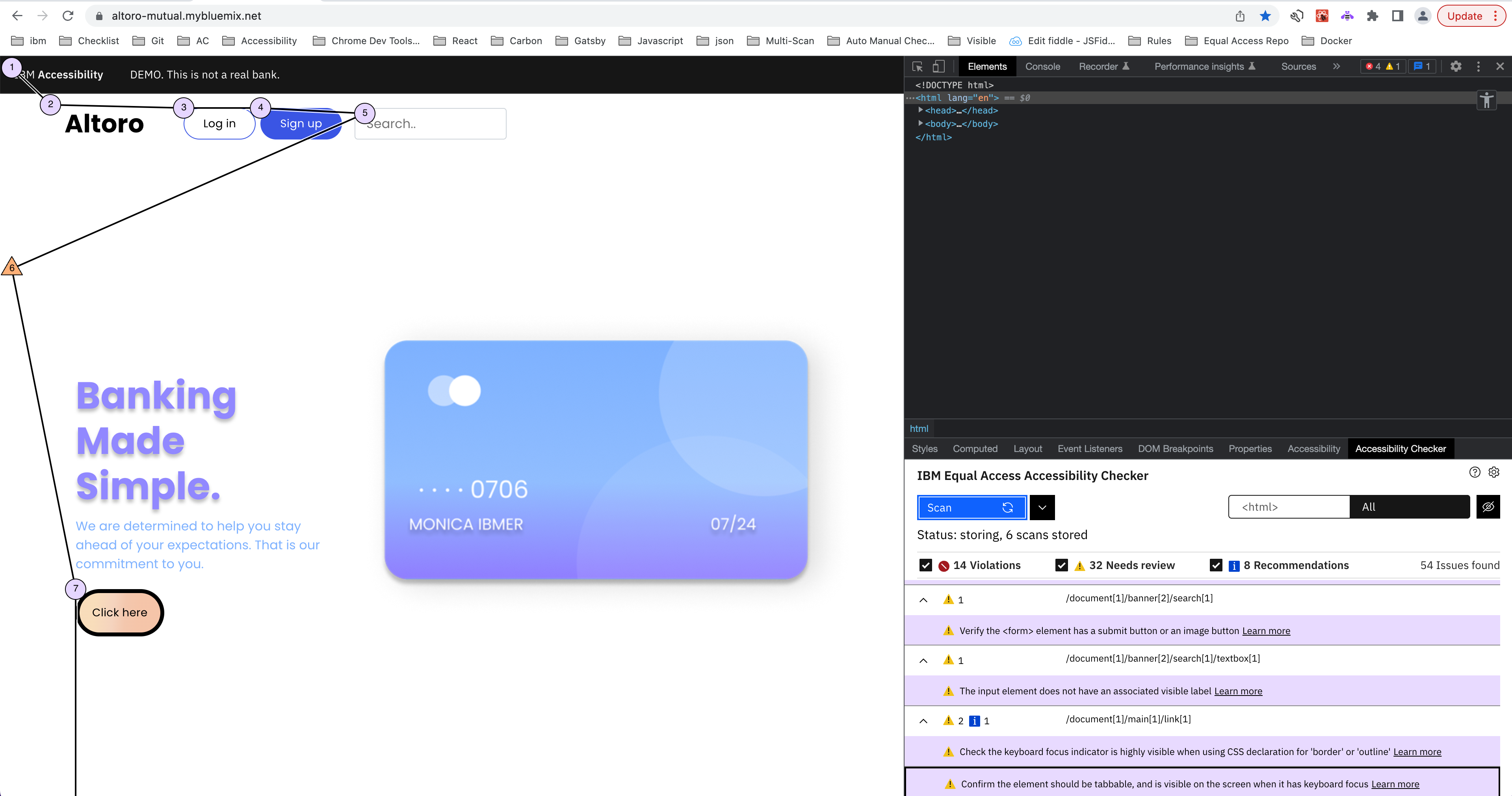Click the address bar URL altoro-mutual.mybluemix.net
This screenshot has height=796, width=1512.
186,16
